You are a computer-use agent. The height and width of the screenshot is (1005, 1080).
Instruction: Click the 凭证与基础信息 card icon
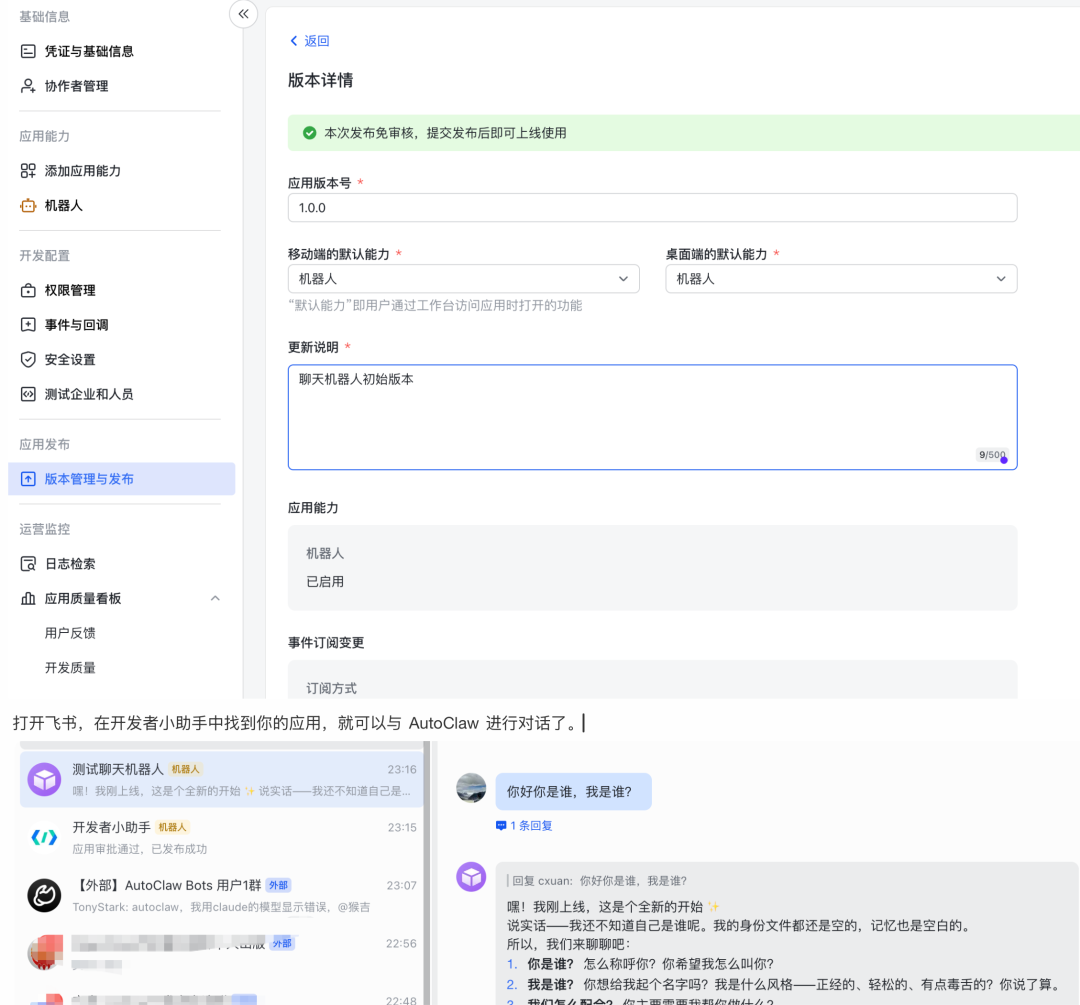point(28,51)
